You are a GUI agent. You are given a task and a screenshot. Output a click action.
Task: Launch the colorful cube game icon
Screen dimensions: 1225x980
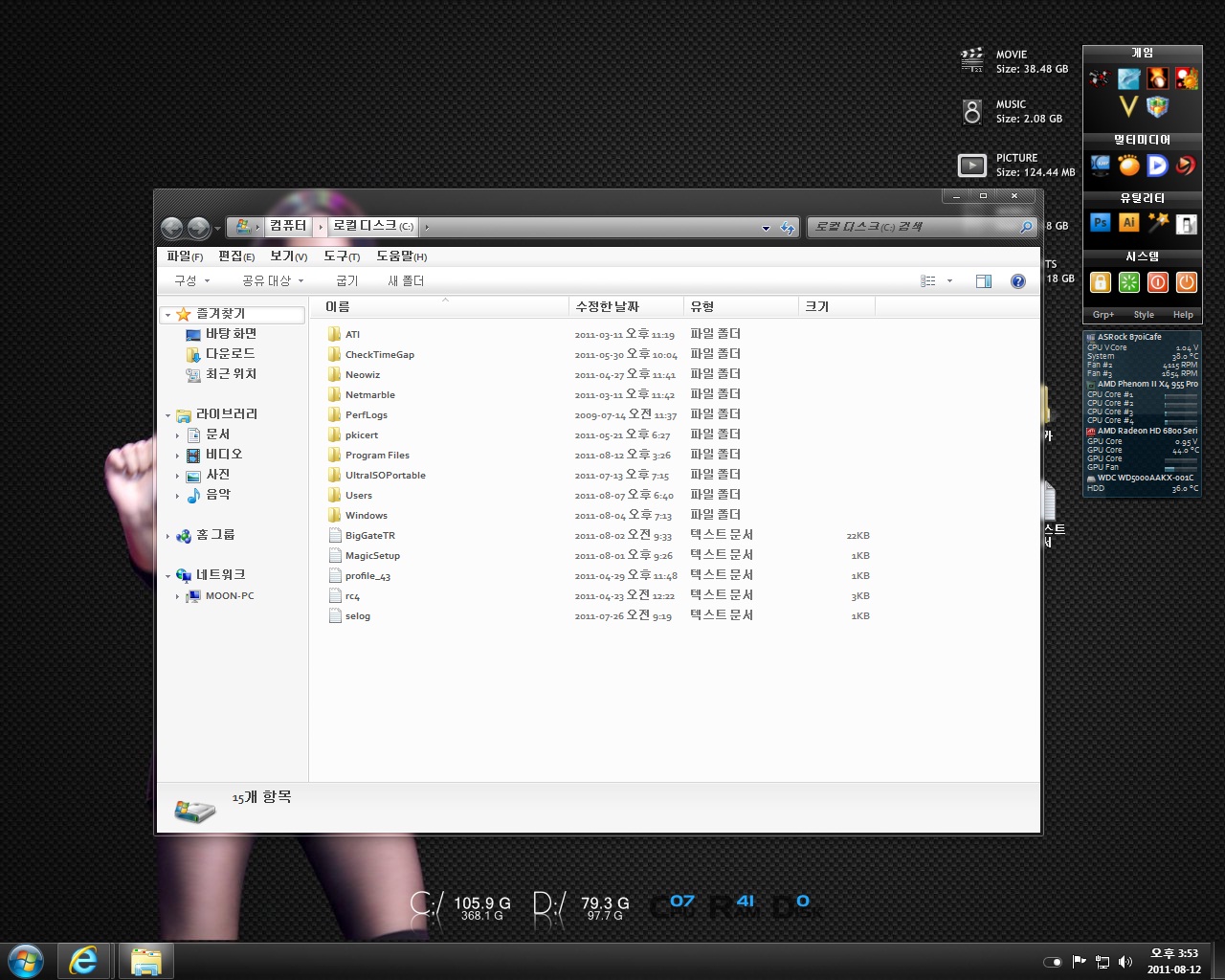coord(1158,107)
